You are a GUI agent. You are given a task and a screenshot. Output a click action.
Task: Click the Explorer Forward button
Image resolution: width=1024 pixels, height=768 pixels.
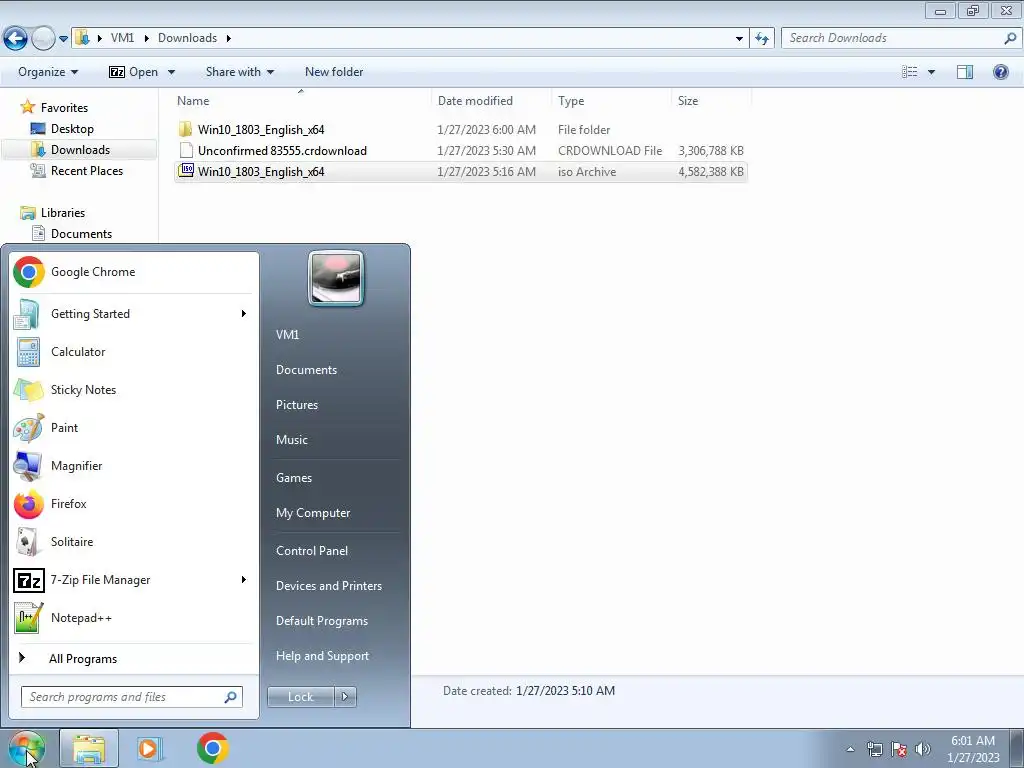(x=43, y=39)
